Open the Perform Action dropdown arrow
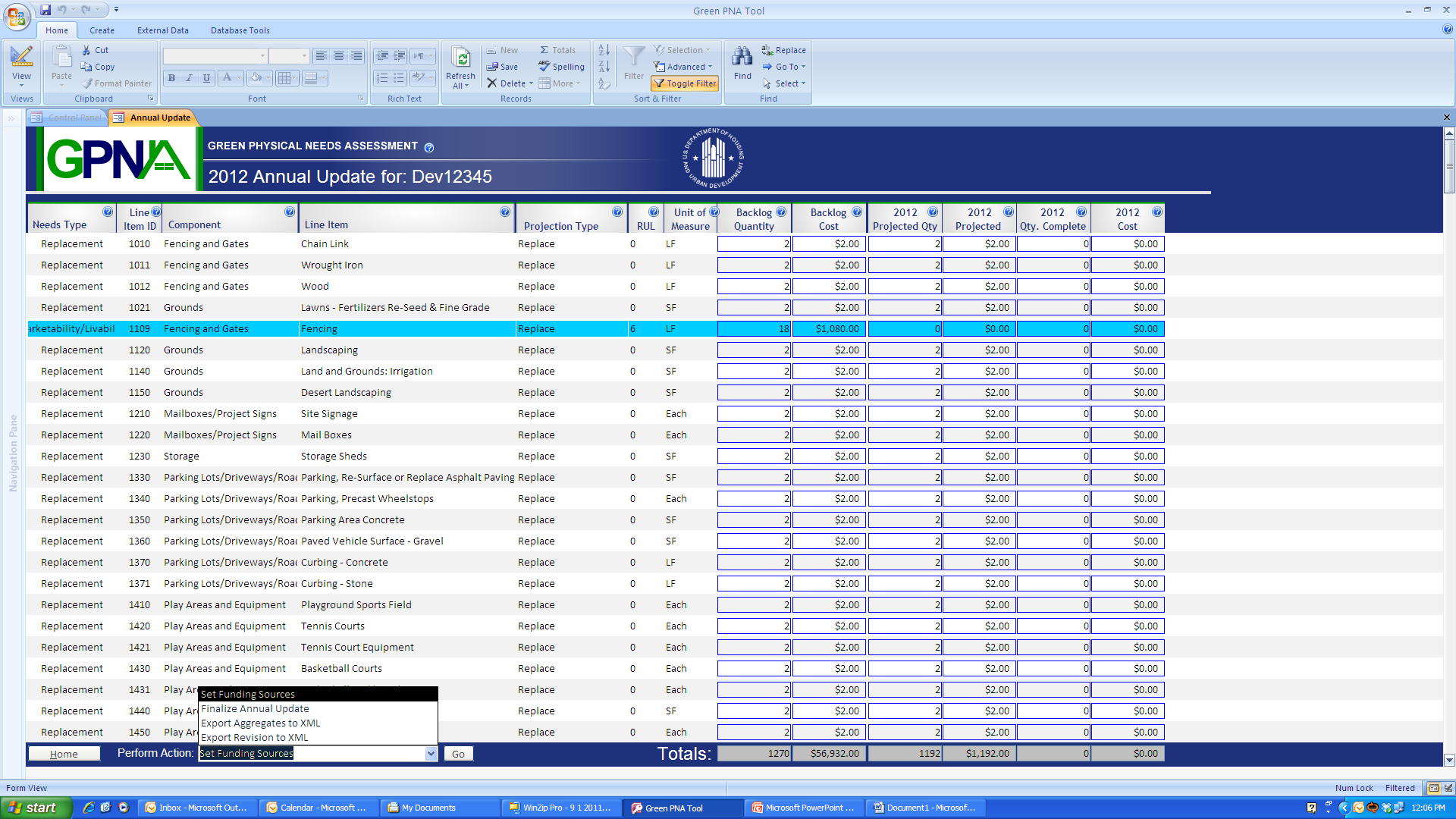 [x=431, y=754]
